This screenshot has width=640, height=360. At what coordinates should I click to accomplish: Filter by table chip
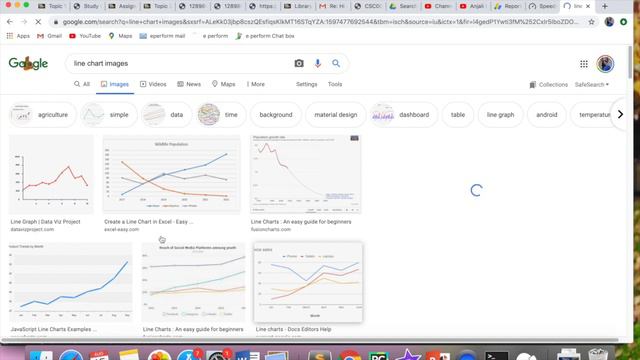458,115
